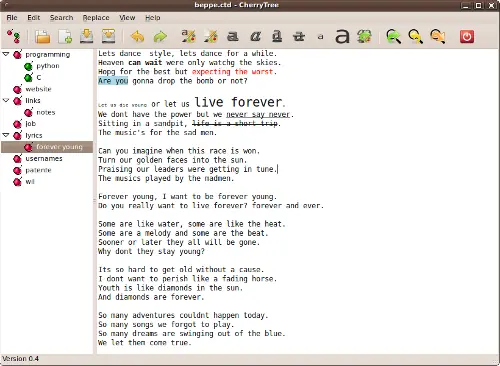Select the programming node

click(48, 54)
